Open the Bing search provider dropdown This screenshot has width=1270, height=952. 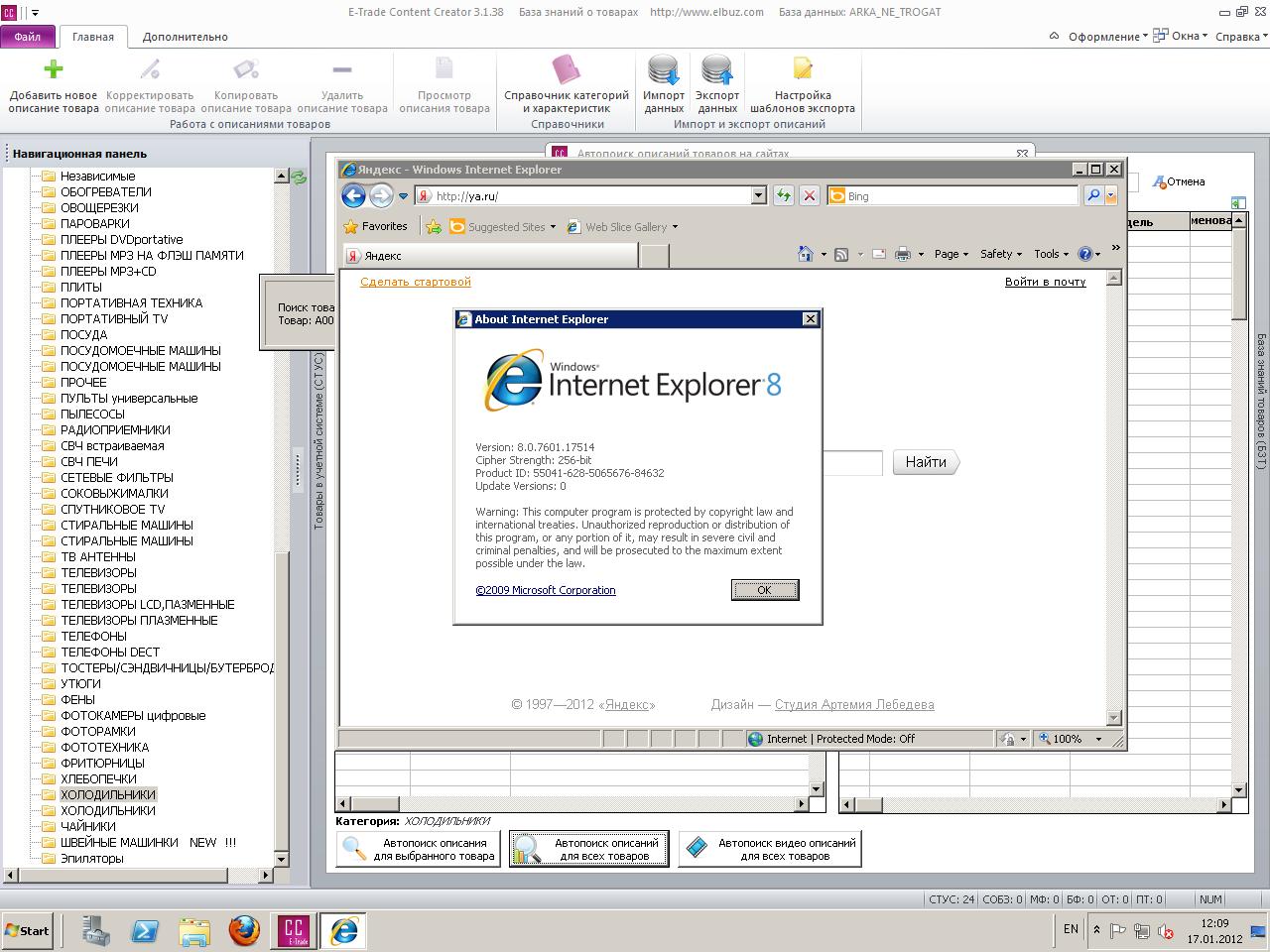click(1111, 195)
